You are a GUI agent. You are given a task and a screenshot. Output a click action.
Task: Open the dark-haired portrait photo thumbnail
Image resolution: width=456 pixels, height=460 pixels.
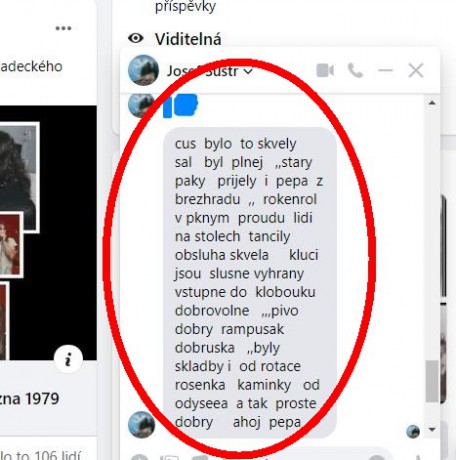tap(19, 177)
